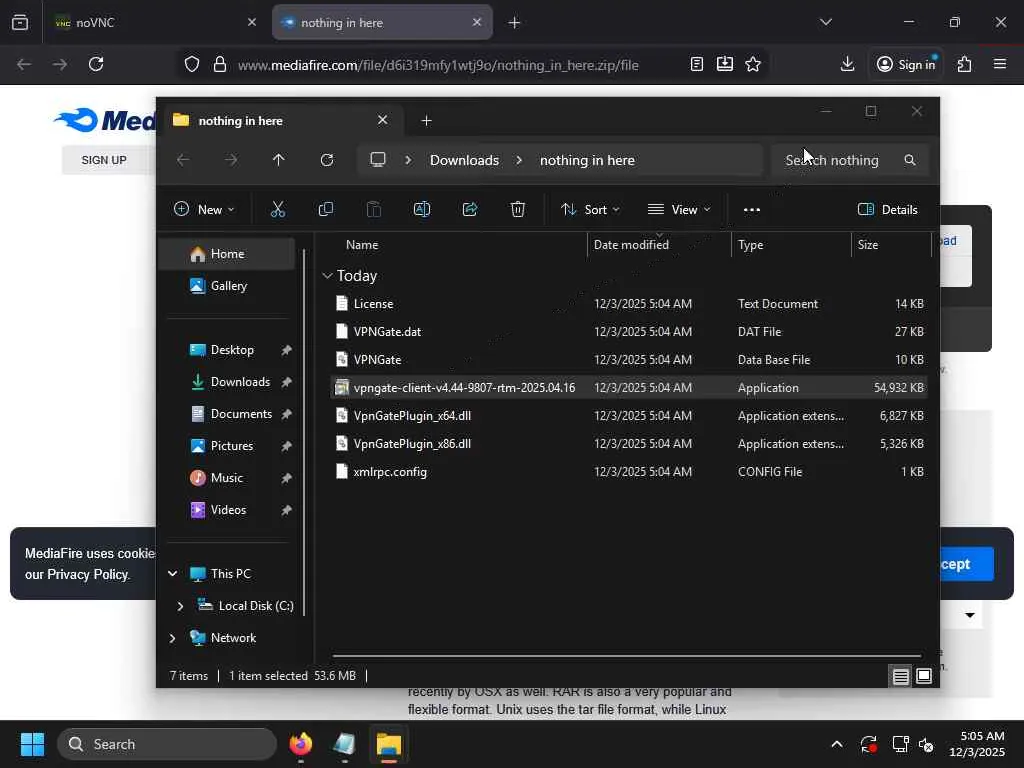Collapse This PC tree node
Image resolution: width=1024 pixels, height=768 pixels.
click(x=172, y=573)
